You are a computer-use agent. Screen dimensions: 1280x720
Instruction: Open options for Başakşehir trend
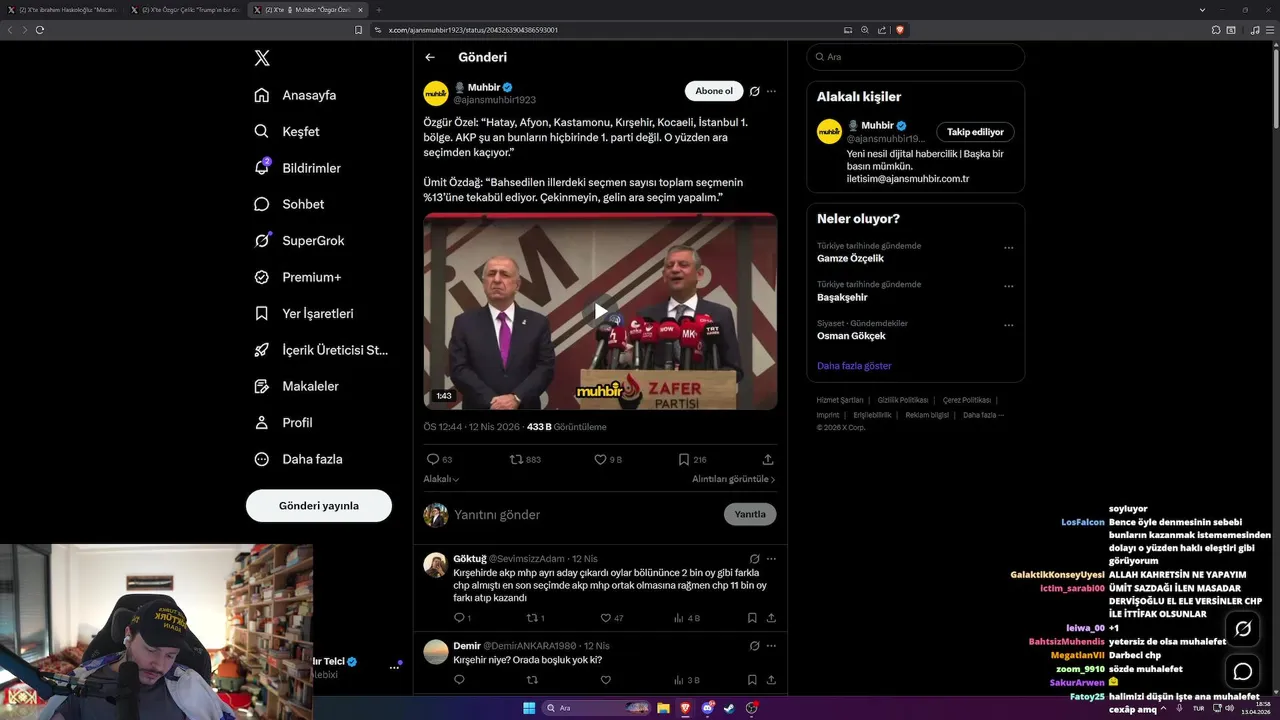[1008, 286]
